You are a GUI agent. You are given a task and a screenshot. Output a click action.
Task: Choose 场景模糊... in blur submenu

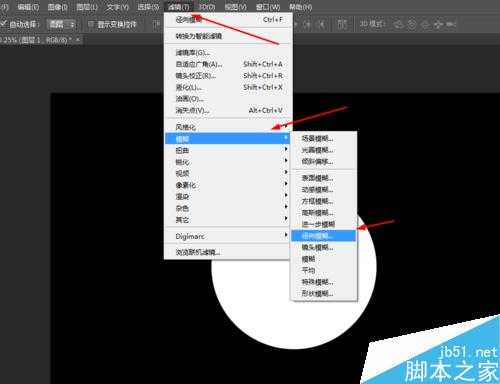(x=324, y=138)
